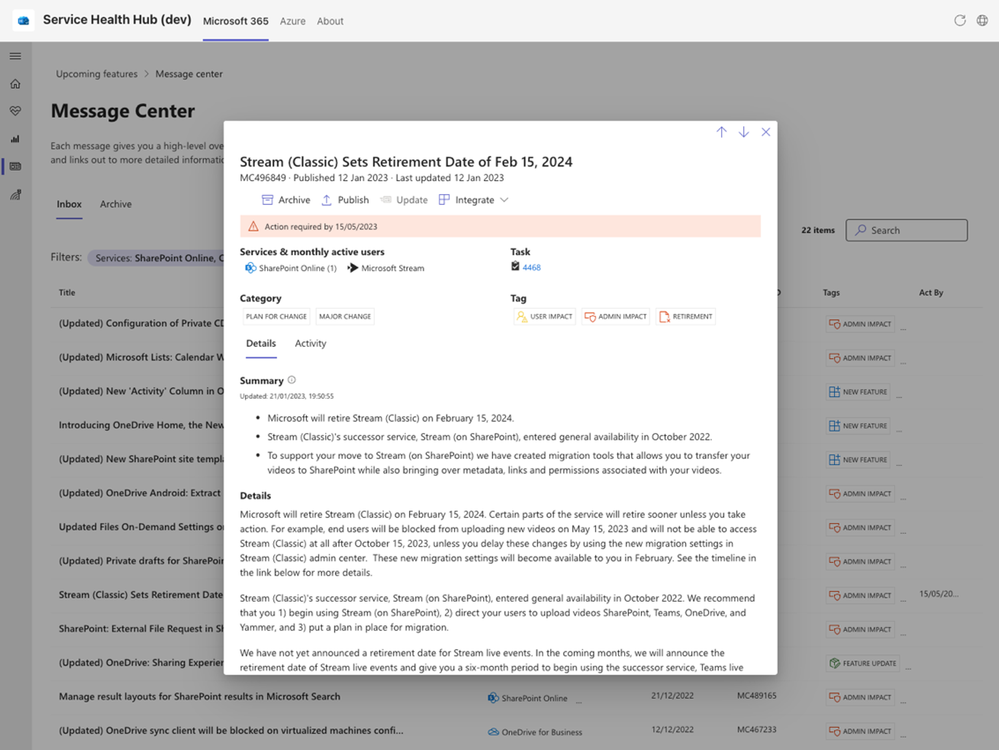Screen dimensions: 999x750
Task: Sort by the Title column header
Action: pos(67,292)
